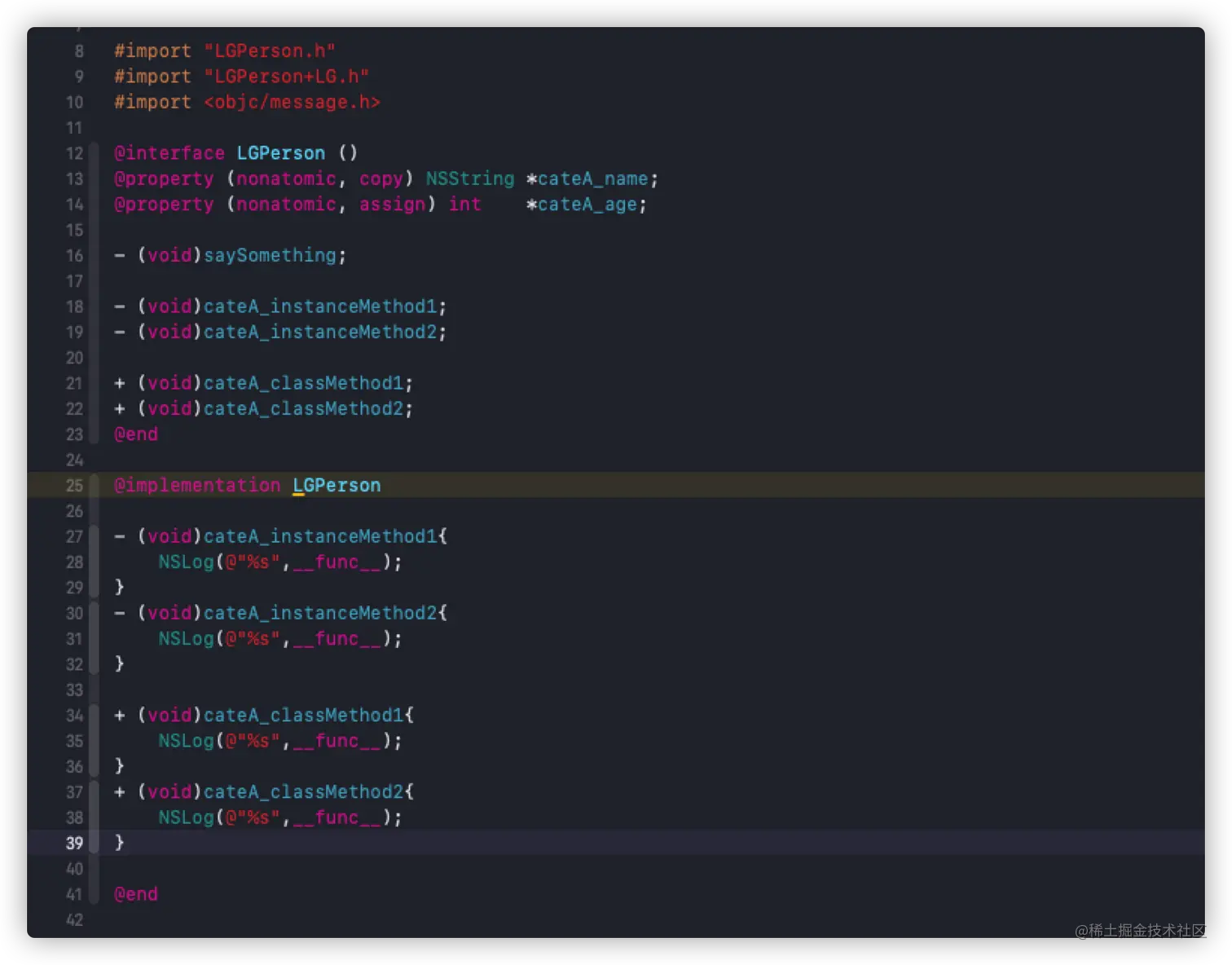Click line number 16 in the gutter
The width and height of the screenshot is (1232, 965).
(74, 256)
